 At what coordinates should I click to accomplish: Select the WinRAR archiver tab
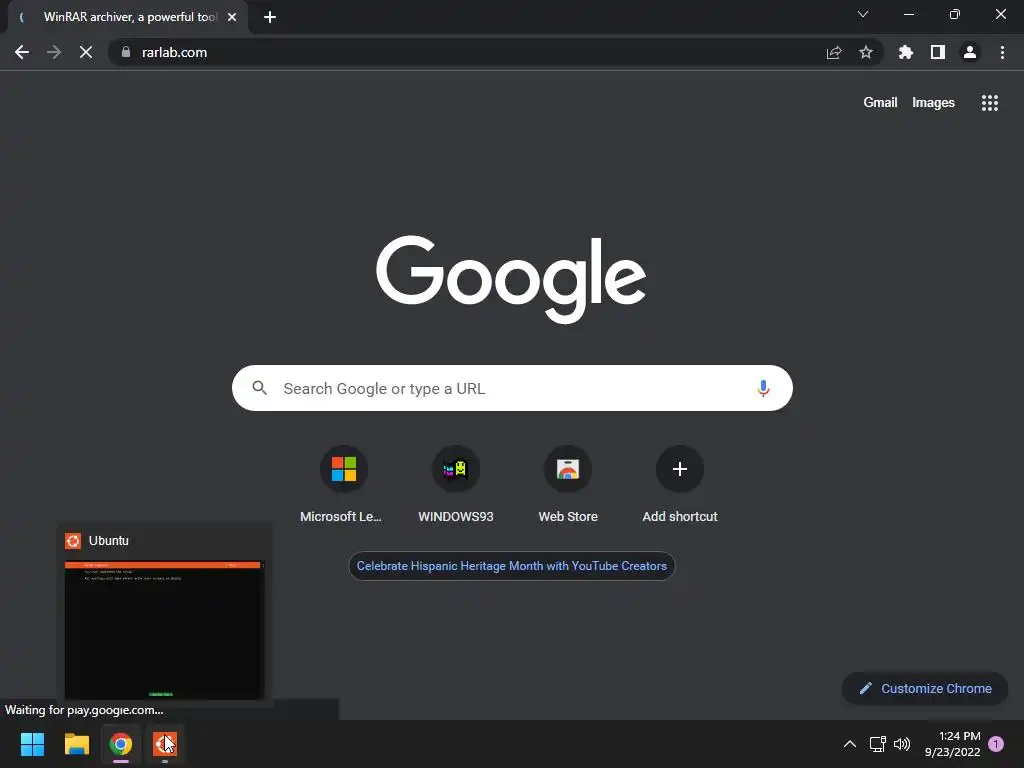[x=128, y=17]
